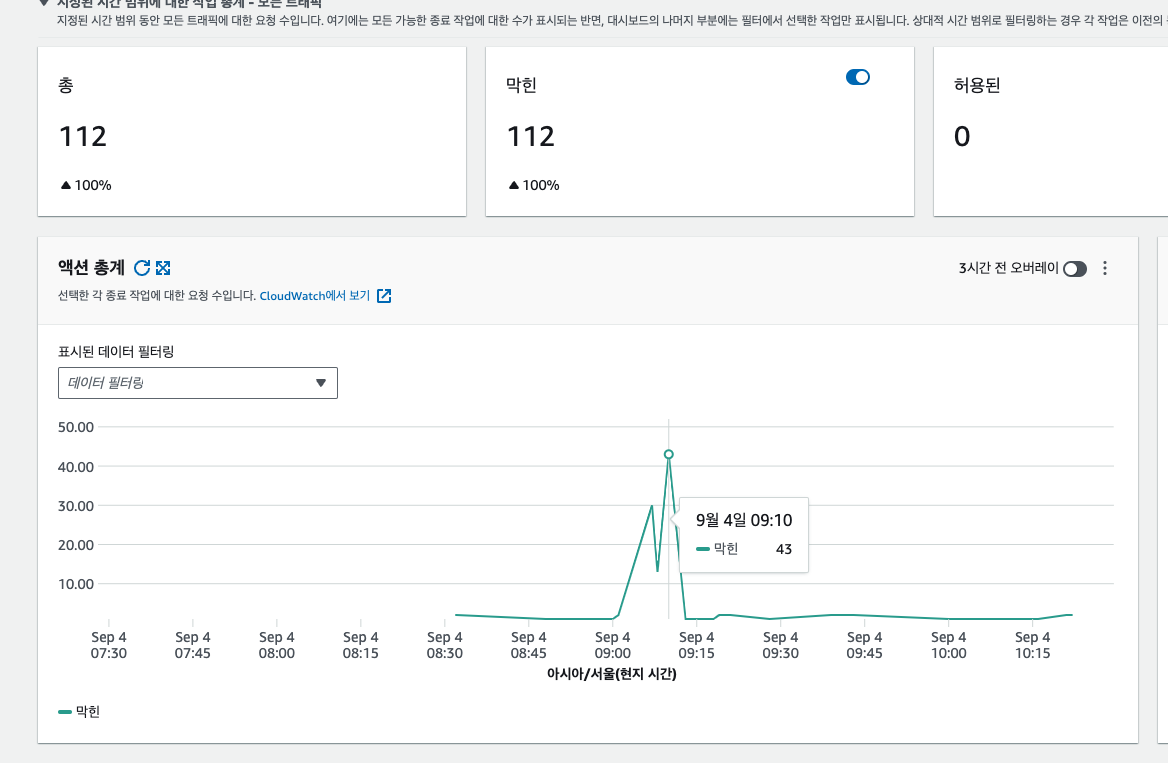Enable the 3시간 전 오버레이 switch
Image resolution: width=1168 pixels, height=763 pixels.
[1075, 268]
